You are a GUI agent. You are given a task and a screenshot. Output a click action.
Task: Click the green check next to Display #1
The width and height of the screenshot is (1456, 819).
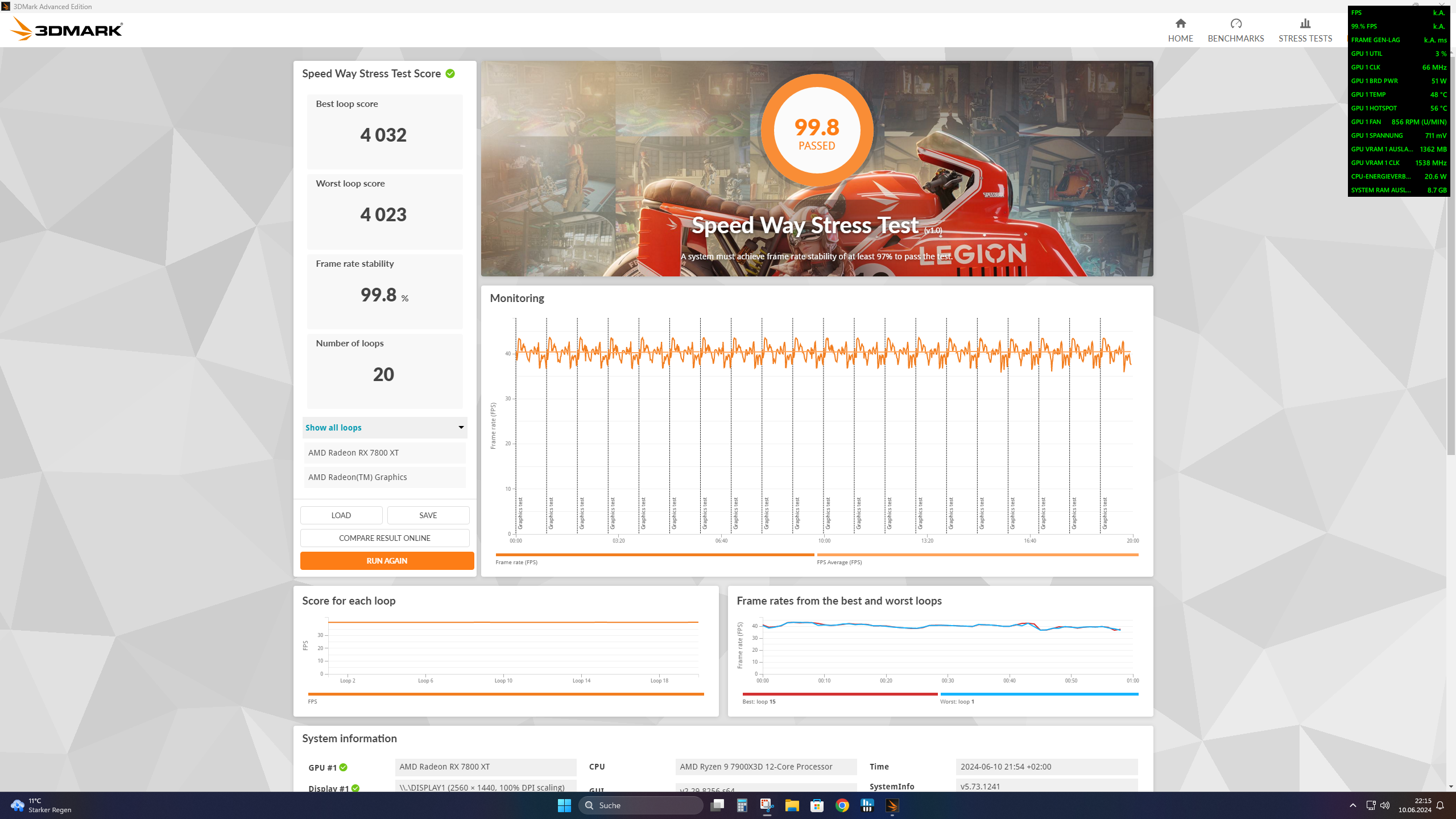[x=355, y=788]
